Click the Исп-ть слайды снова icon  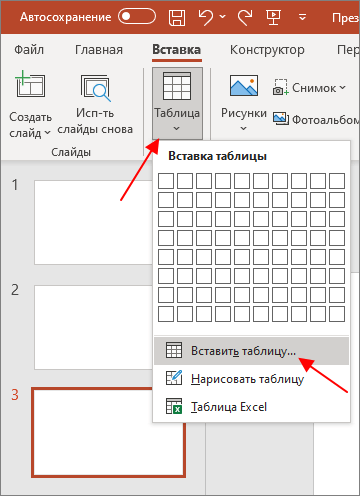click(x=95, y=88)
